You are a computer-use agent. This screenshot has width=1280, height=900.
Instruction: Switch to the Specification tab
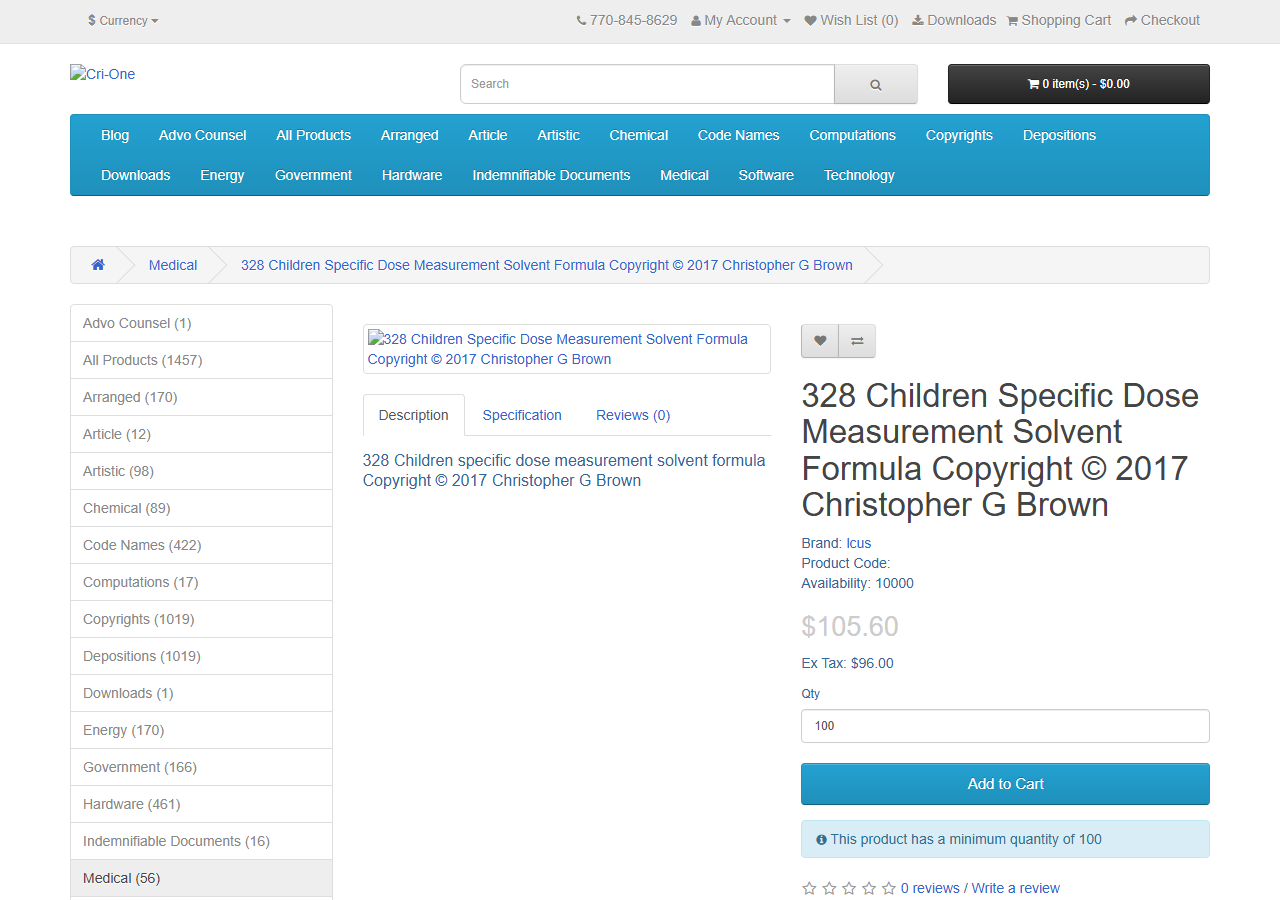pyautogui.click(x=522, y=415)
